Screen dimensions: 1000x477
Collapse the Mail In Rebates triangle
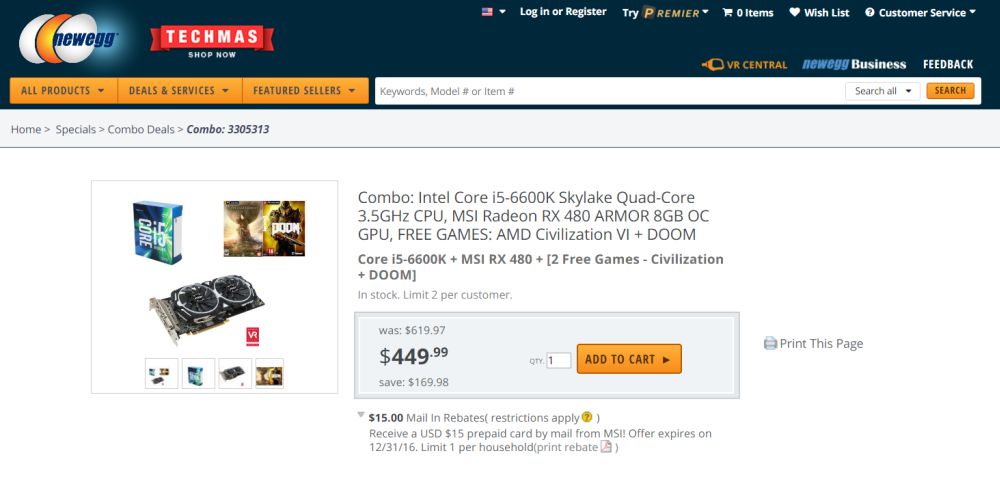[361, 416]
